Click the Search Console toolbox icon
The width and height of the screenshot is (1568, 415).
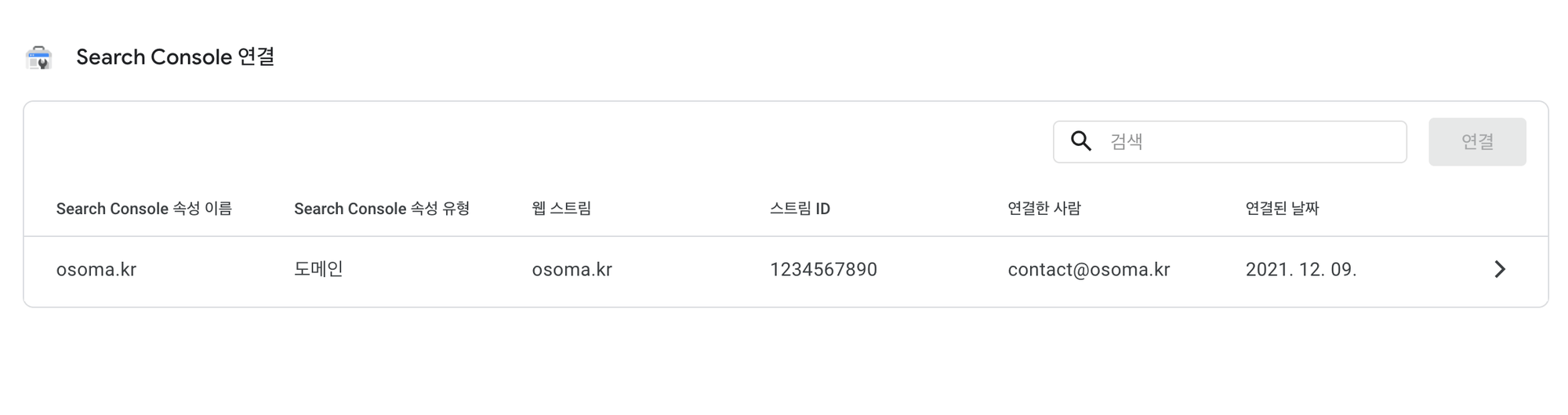[x=38, y=57]
